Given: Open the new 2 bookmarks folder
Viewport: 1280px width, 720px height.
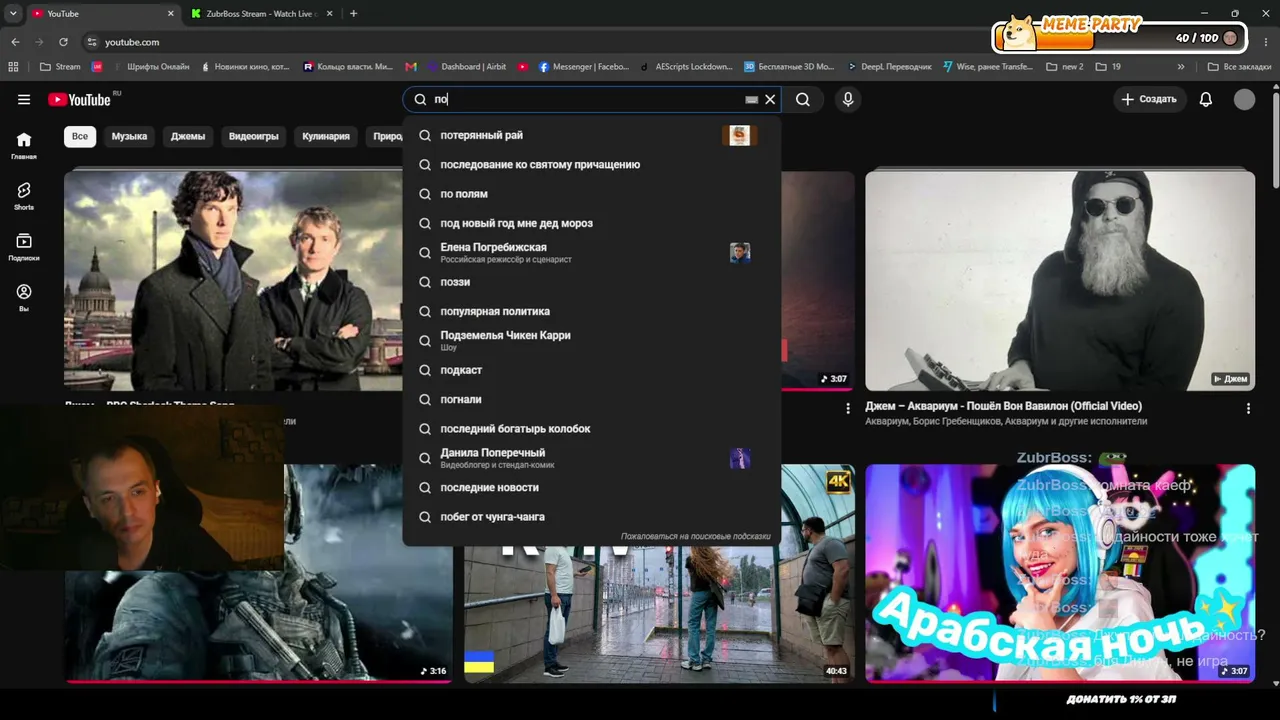Looking at the screenshot, I should (x=1065, y=67).
